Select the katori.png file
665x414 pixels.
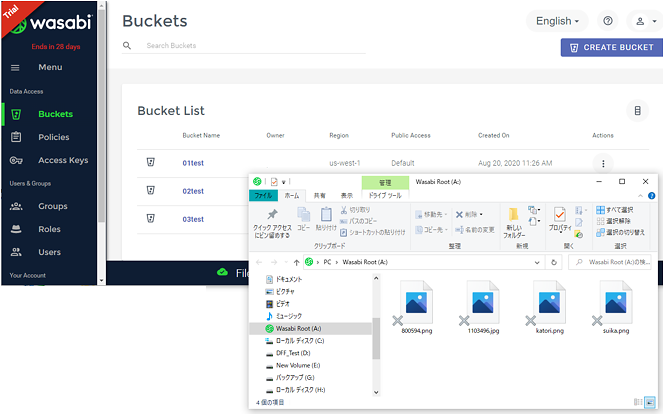coord(550,308)
